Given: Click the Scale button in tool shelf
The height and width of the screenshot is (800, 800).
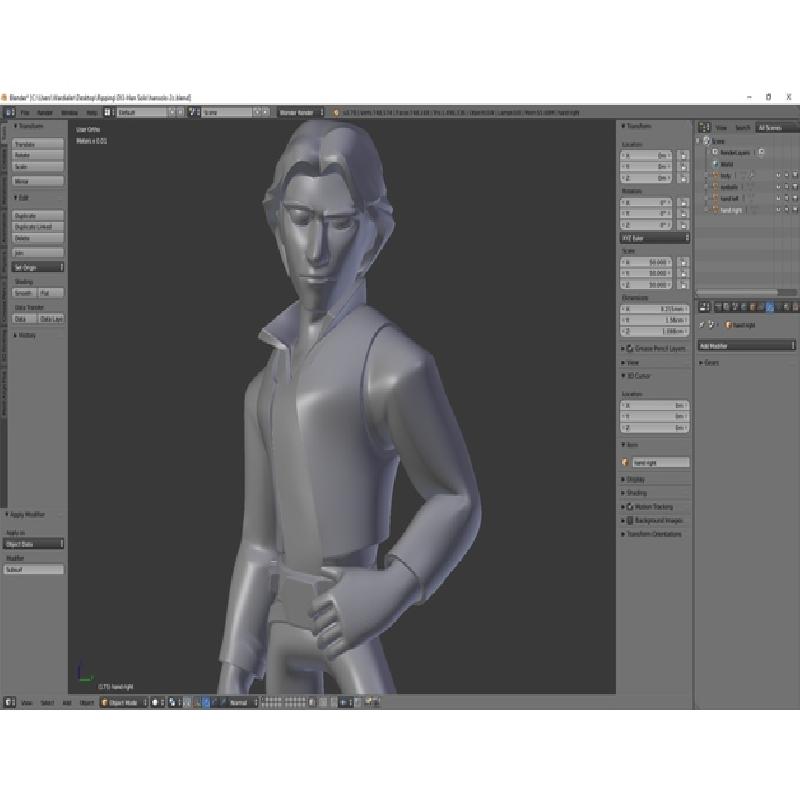Looking at the screenshot, I should [x=38, y=166].
